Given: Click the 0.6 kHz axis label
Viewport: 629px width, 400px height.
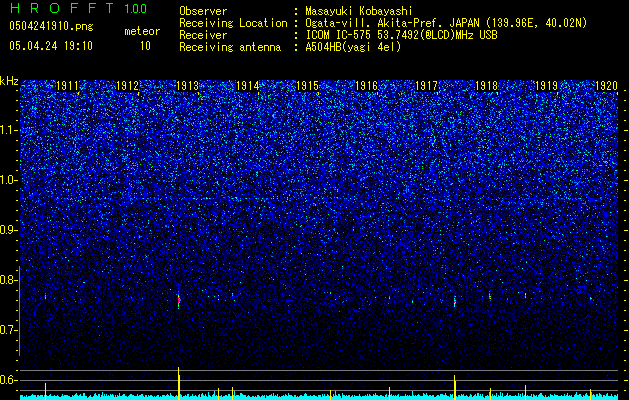Looking at the screenshot, I should pyautogui.click(x=8, y=380).
